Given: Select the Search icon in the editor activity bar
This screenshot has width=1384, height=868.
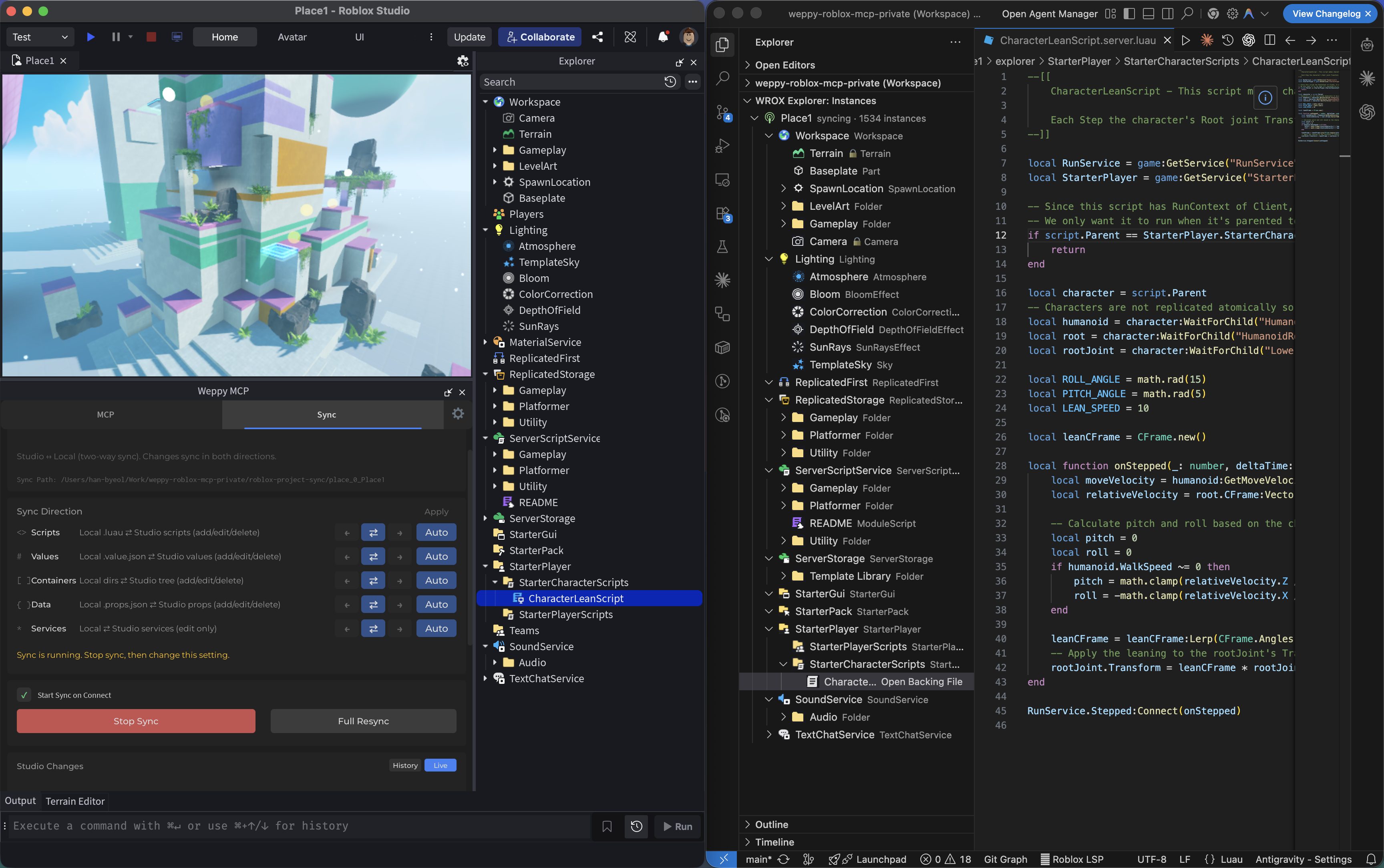Looking at the screenshot, I should coord(722,78).
